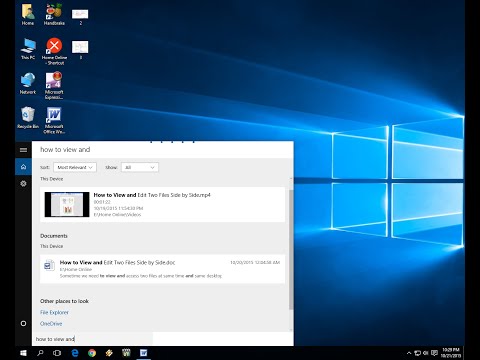Click the taskbar search magnifier icon
This screenshot has height=360, width=480.
tap(40, 353)
